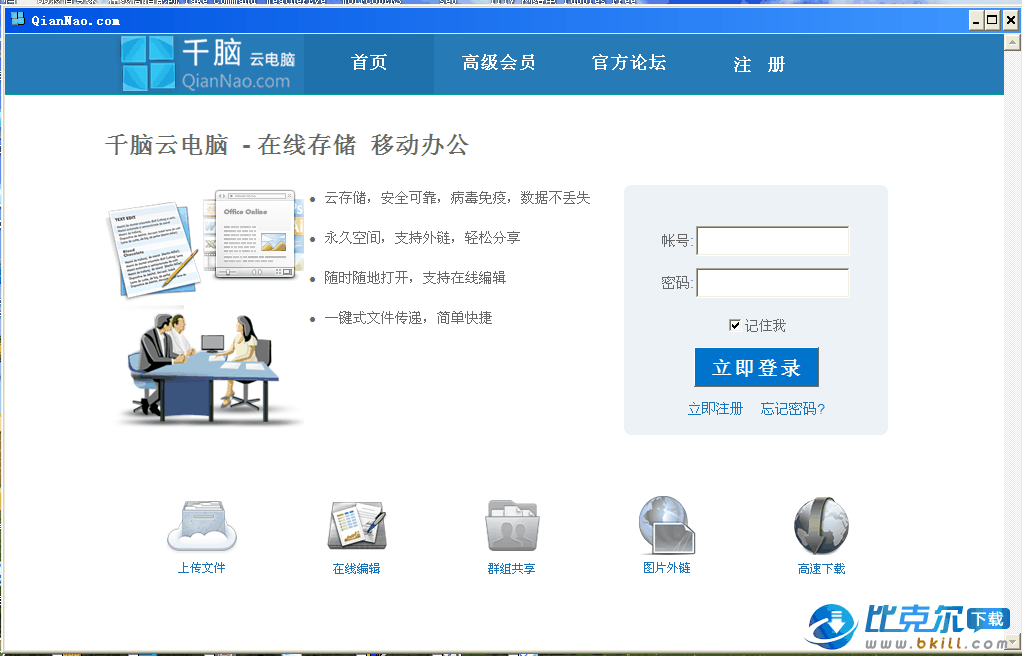Image resolution: width=1022 pixels, height=656 pixels.
Task: Open 高级会员 navigation item
Action: click(499, 63)
